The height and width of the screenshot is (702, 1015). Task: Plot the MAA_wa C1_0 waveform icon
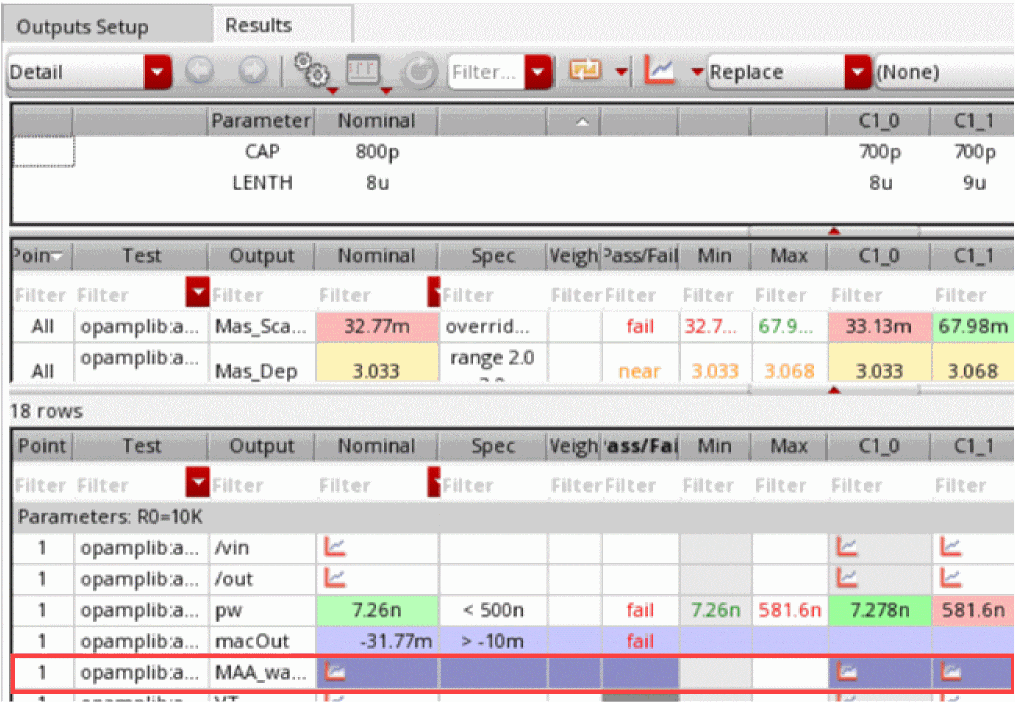click(847, 672)
